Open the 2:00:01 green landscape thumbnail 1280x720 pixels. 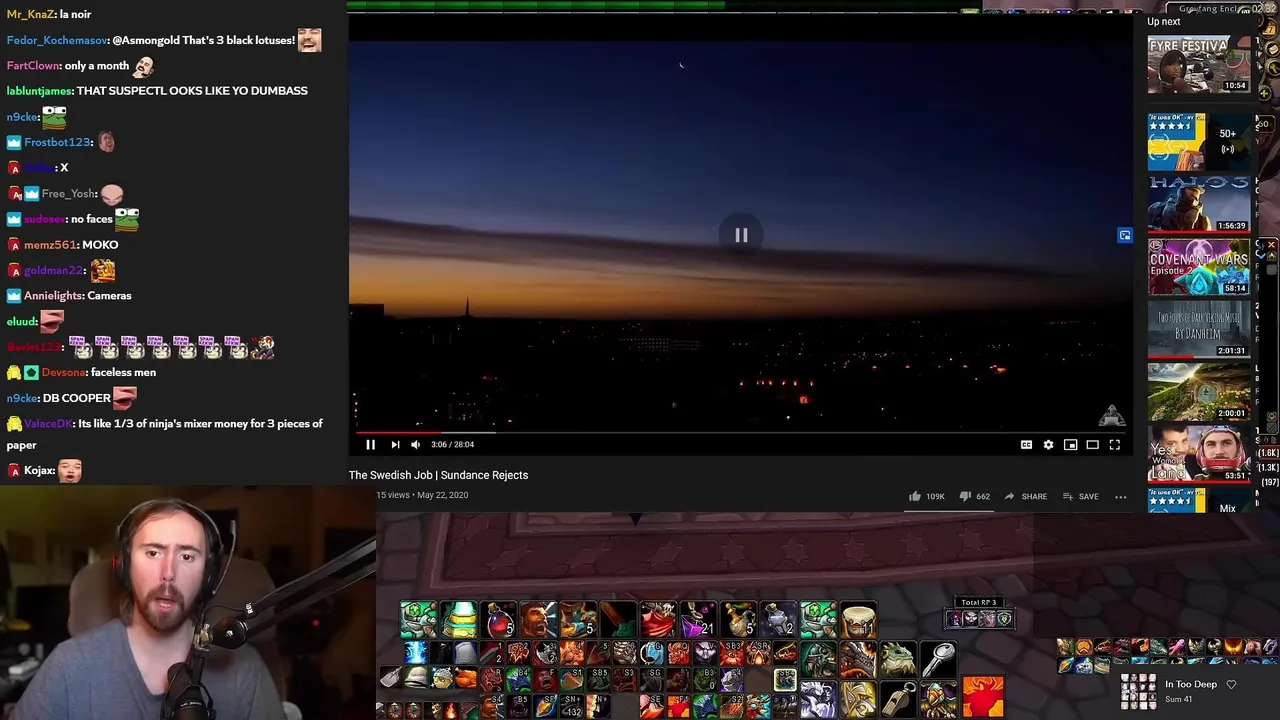(1198, 391)
